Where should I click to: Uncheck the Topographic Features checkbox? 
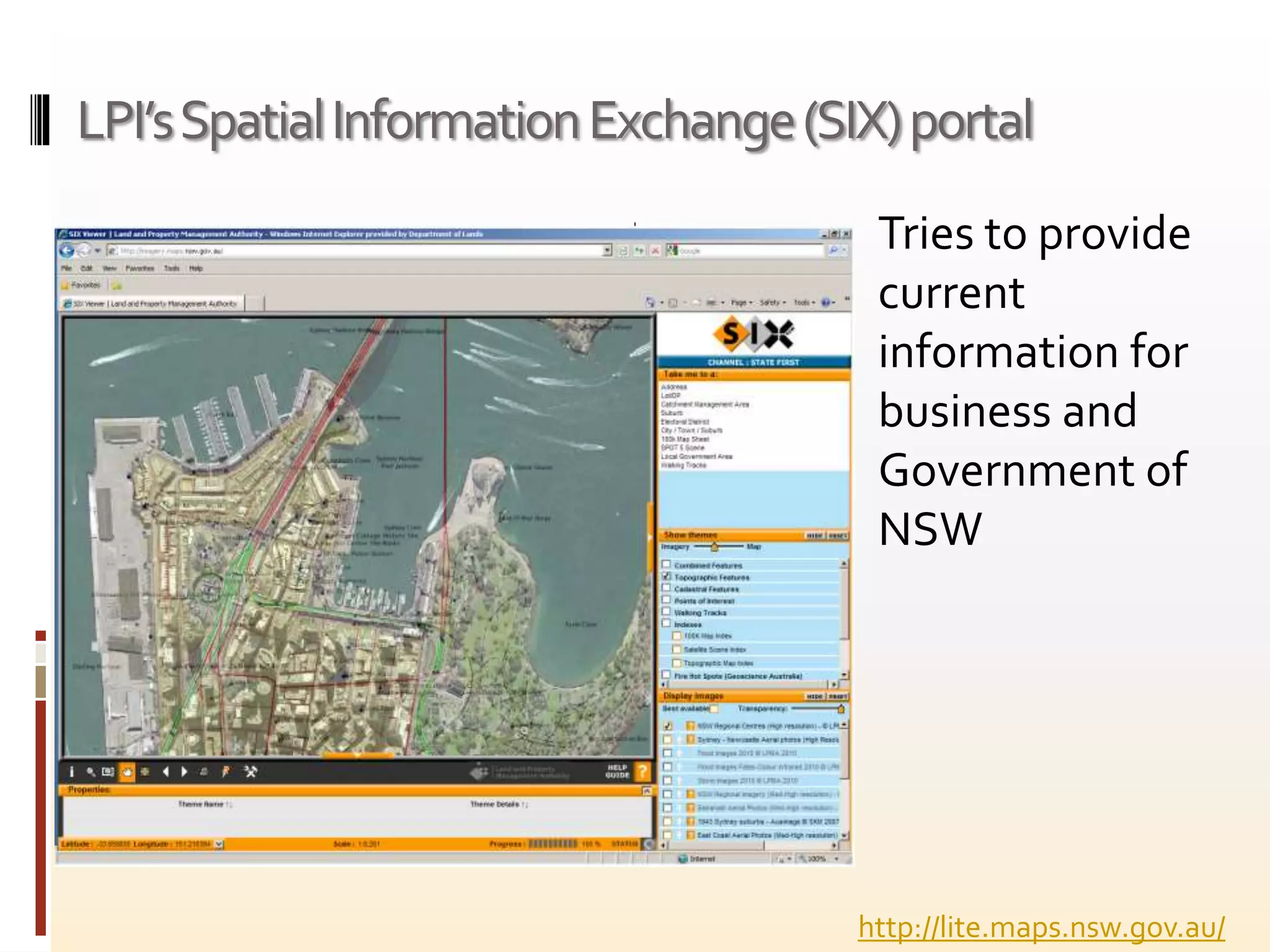point(666,576)
